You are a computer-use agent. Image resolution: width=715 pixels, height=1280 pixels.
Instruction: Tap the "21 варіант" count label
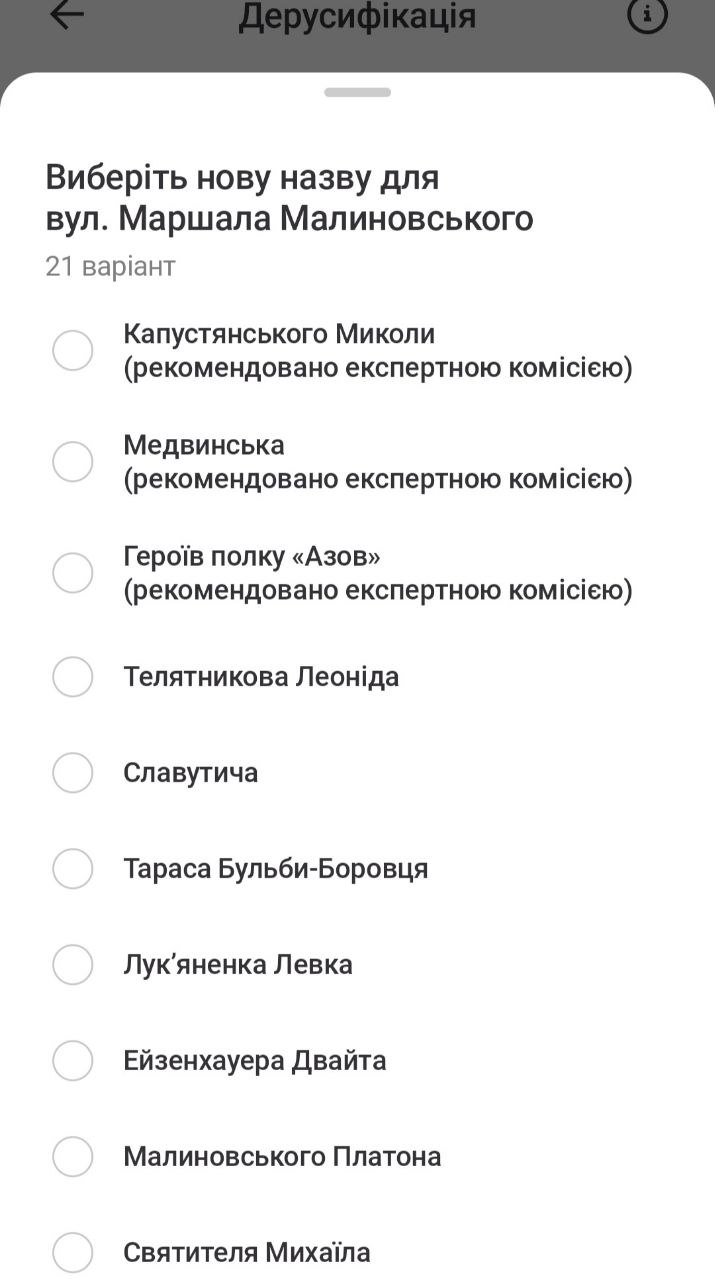point(110,266)
